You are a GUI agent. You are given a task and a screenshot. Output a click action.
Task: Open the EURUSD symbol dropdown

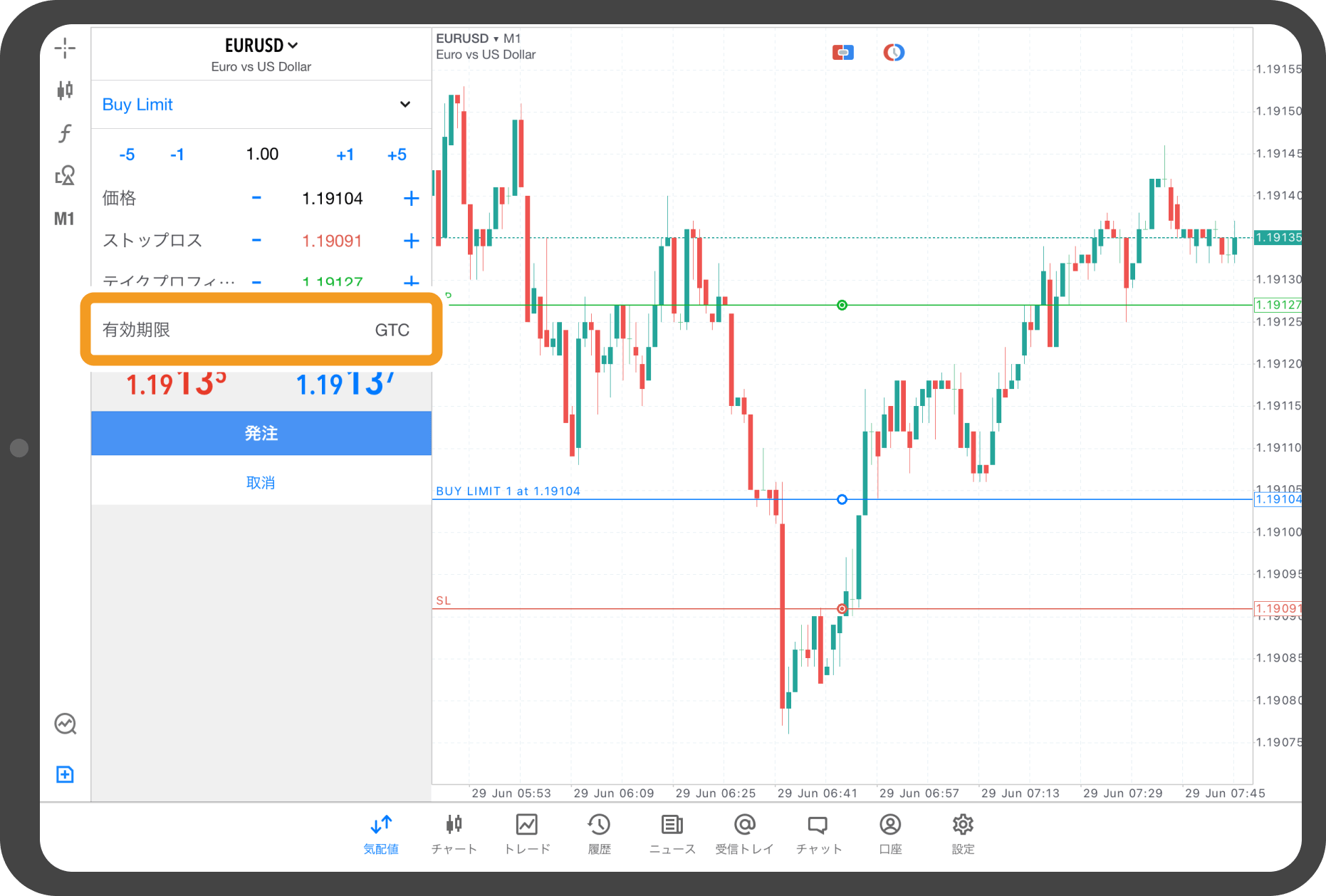(261, 46)
